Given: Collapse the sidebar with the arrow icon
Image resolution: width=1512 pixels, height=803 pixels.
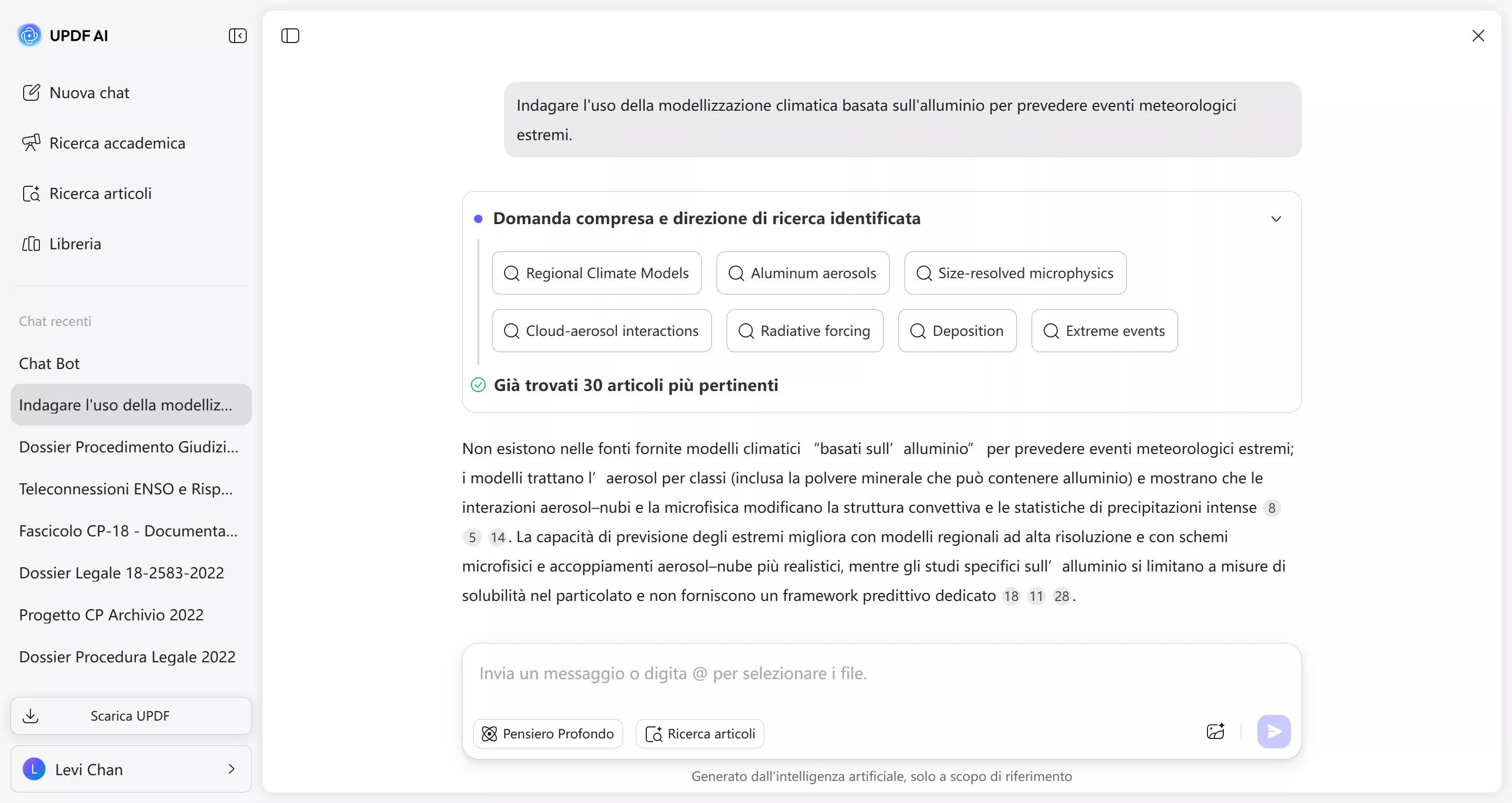Looking at the screenshot, I should (237, 36).
